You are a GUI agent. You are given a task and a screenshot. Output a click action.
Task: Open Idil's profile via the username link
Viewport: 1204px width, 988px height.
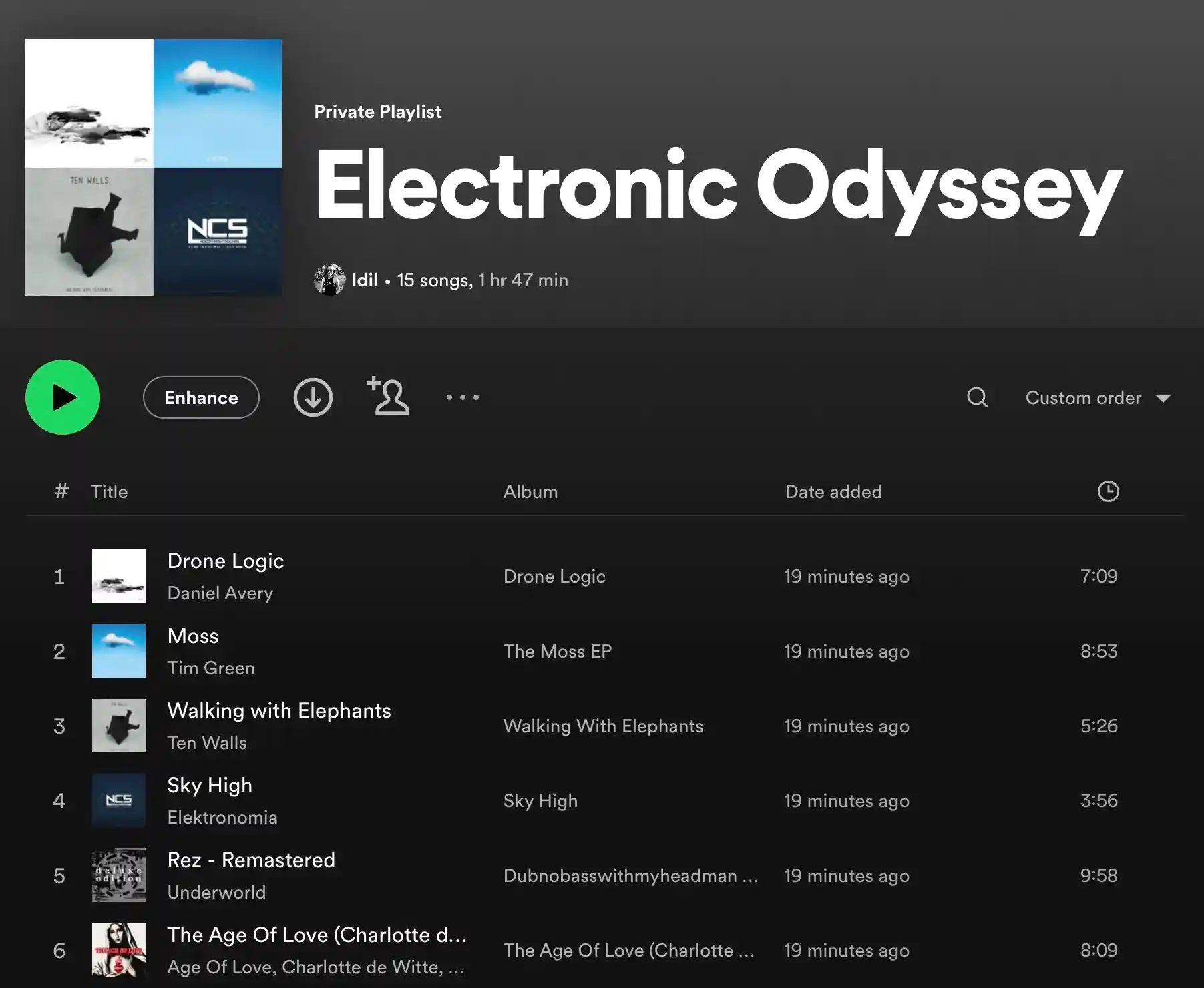coord(365,280)
